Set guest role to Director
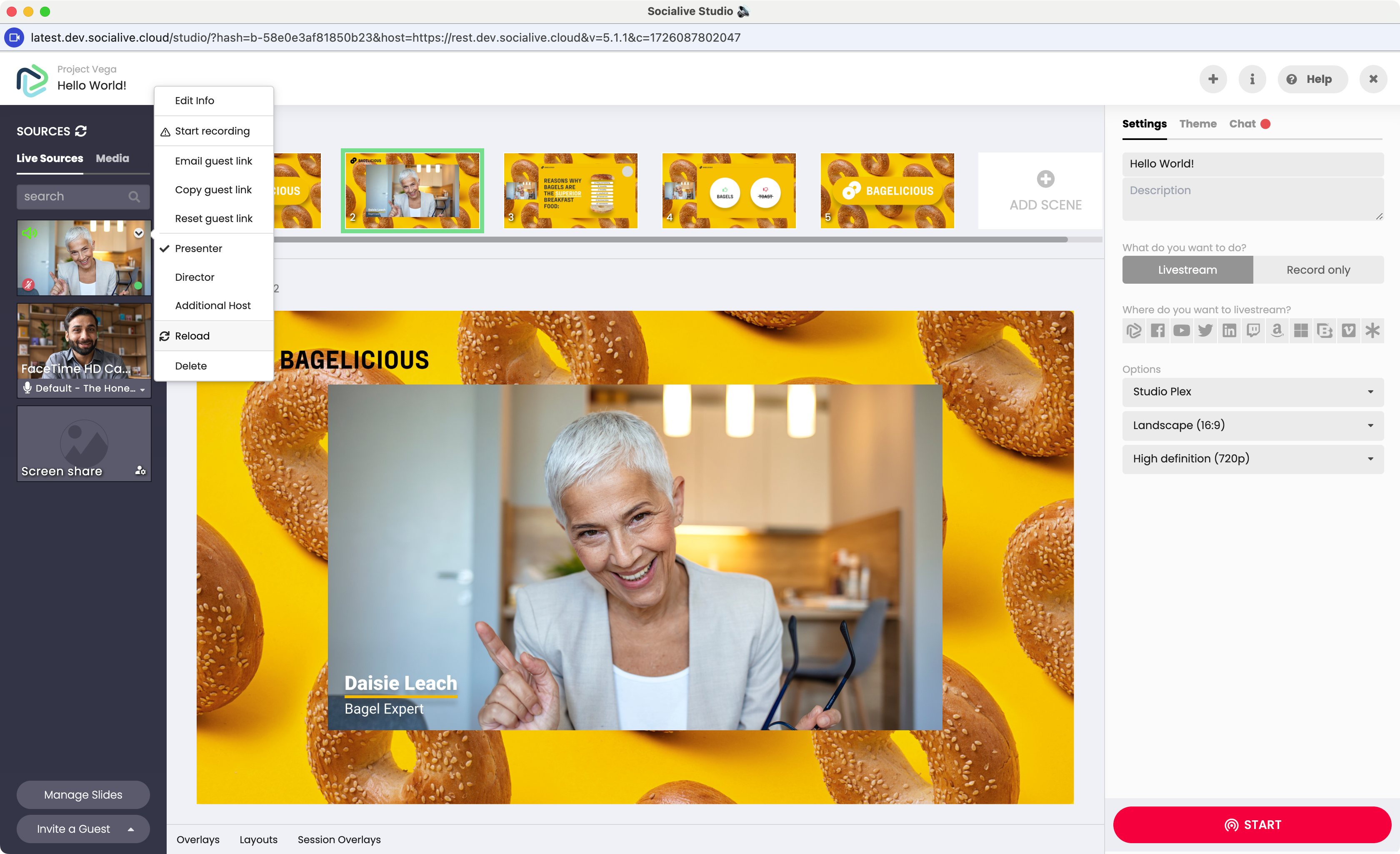This screenshot has width=1400, height=854. coord(194,277)
